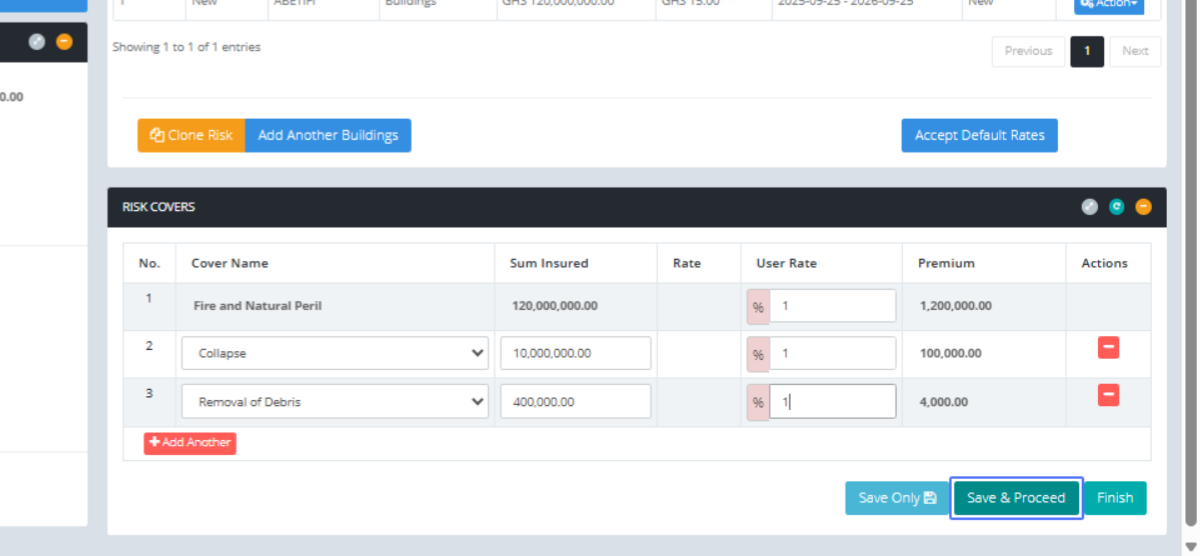Click the Next pagination button

pyautogui.click(x=1135, y=51)
